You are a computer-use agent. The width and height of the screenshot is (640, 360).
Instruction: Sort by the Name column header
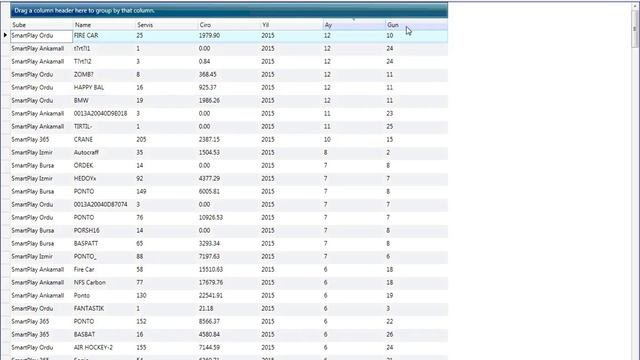pyautogui.click(x=104, y=25)
